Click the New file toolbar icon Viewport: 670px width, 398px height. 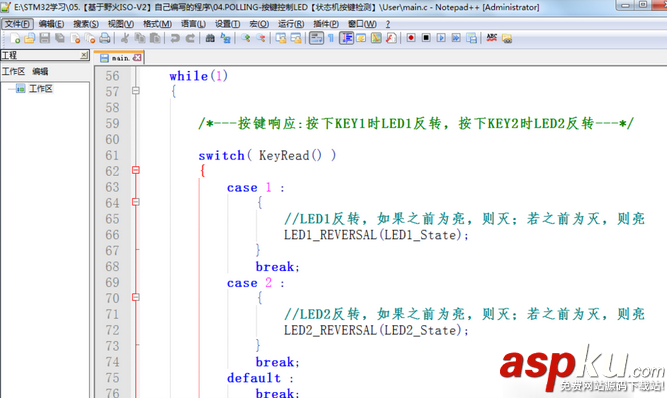[x=15, y=38]
